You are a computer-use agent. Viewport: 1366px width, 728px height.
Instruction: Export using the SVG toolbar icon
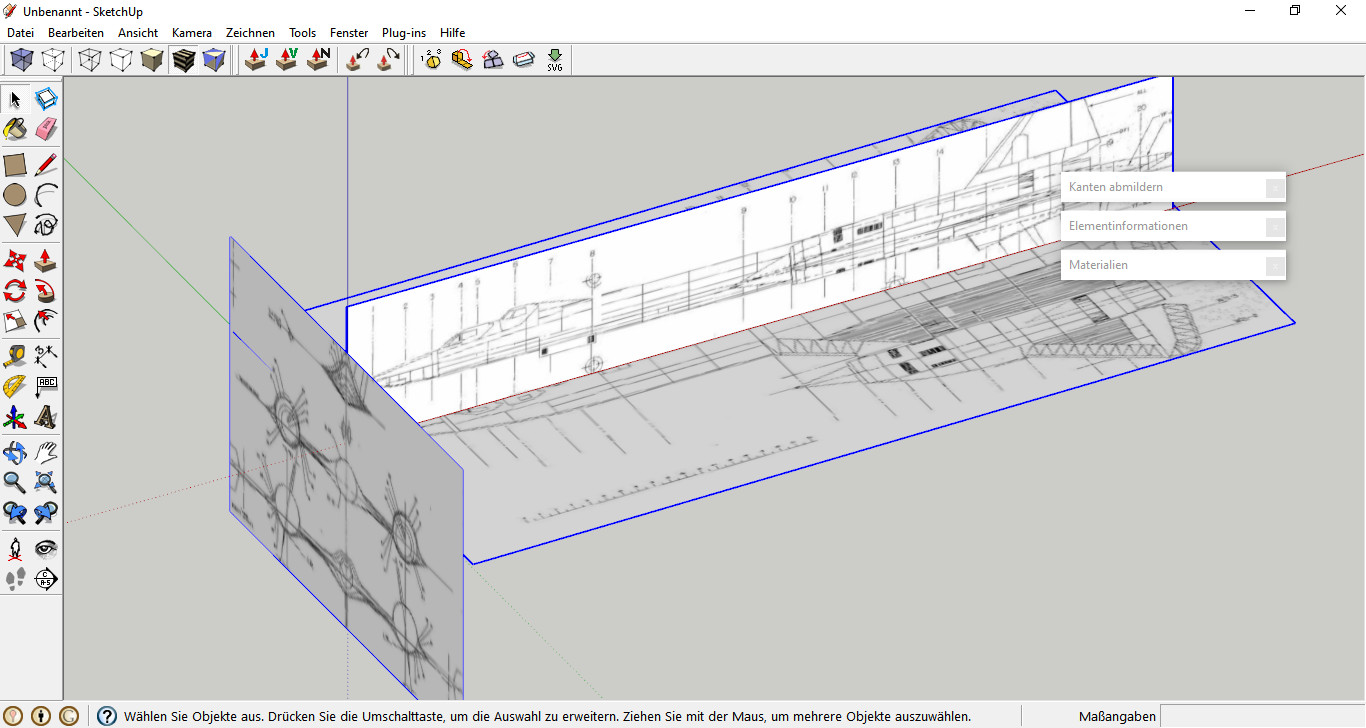(555, 60)
